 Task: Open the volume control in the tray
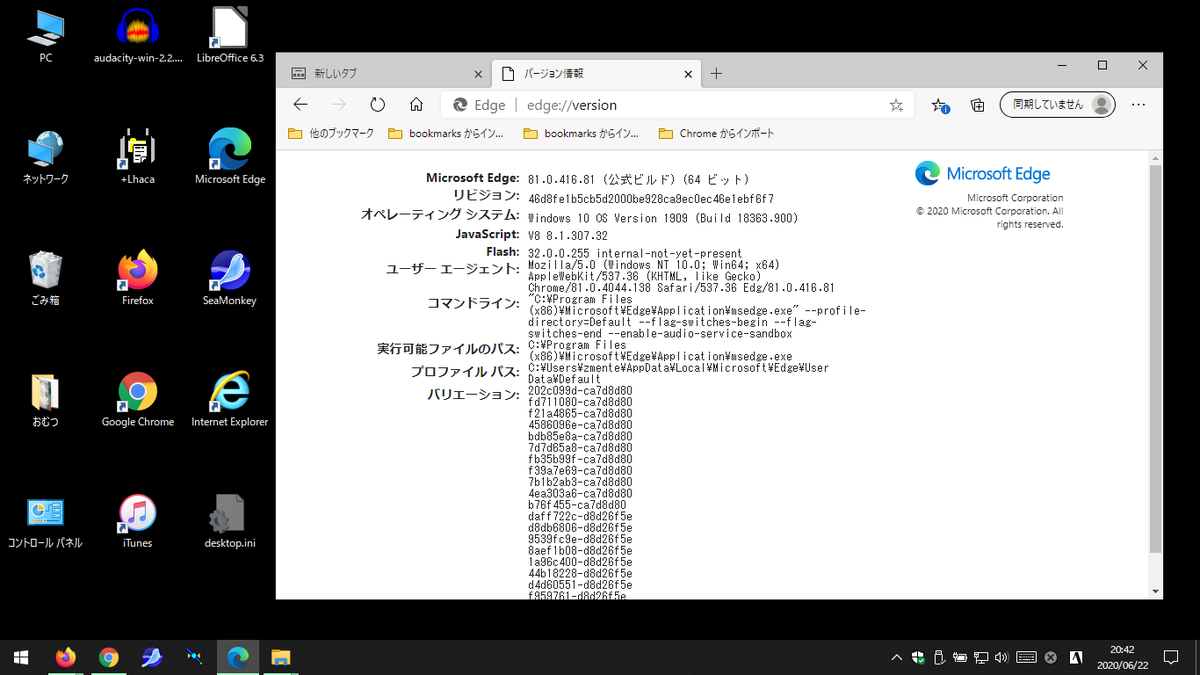click(1004, 658)
